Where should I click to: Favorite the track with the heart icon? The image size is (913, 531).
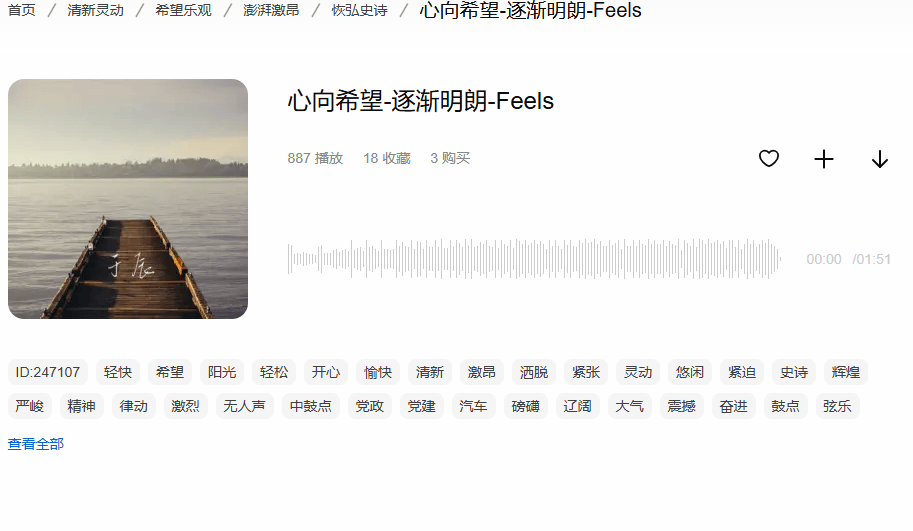tap(769, 158)
